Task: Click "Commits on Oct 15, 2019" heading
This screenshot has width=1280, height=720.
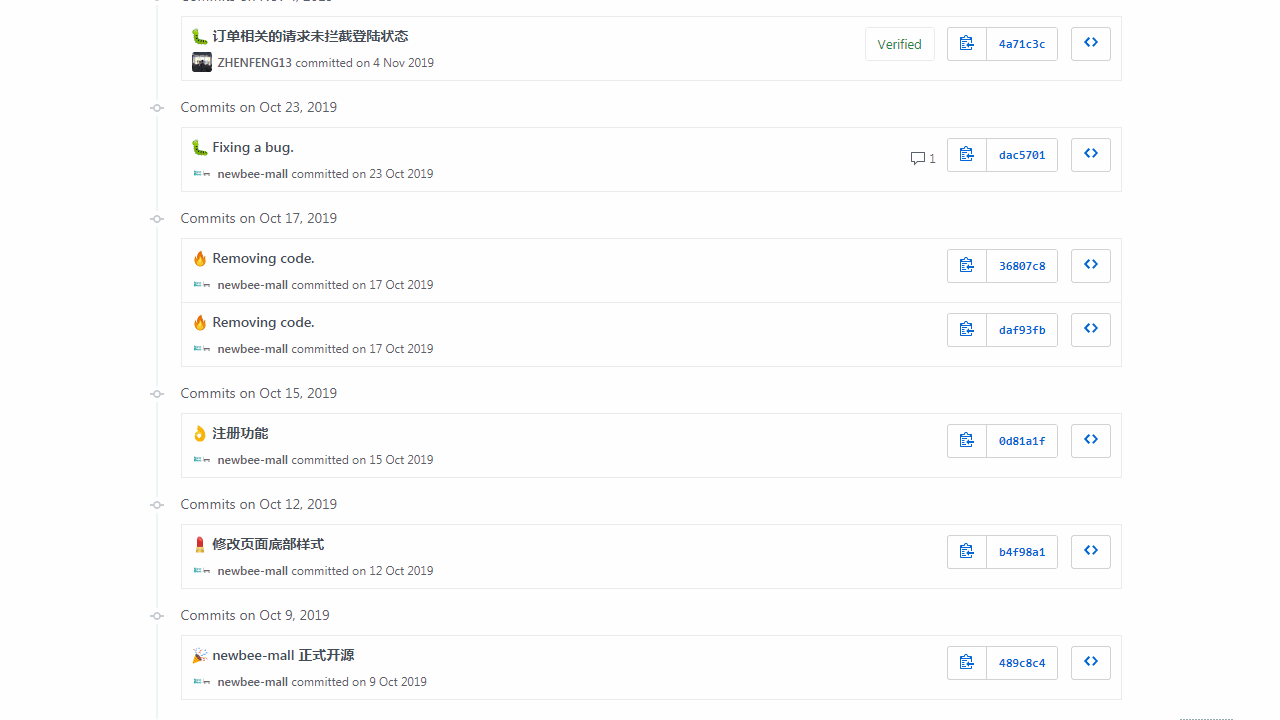Action: [x=259, y=393]
